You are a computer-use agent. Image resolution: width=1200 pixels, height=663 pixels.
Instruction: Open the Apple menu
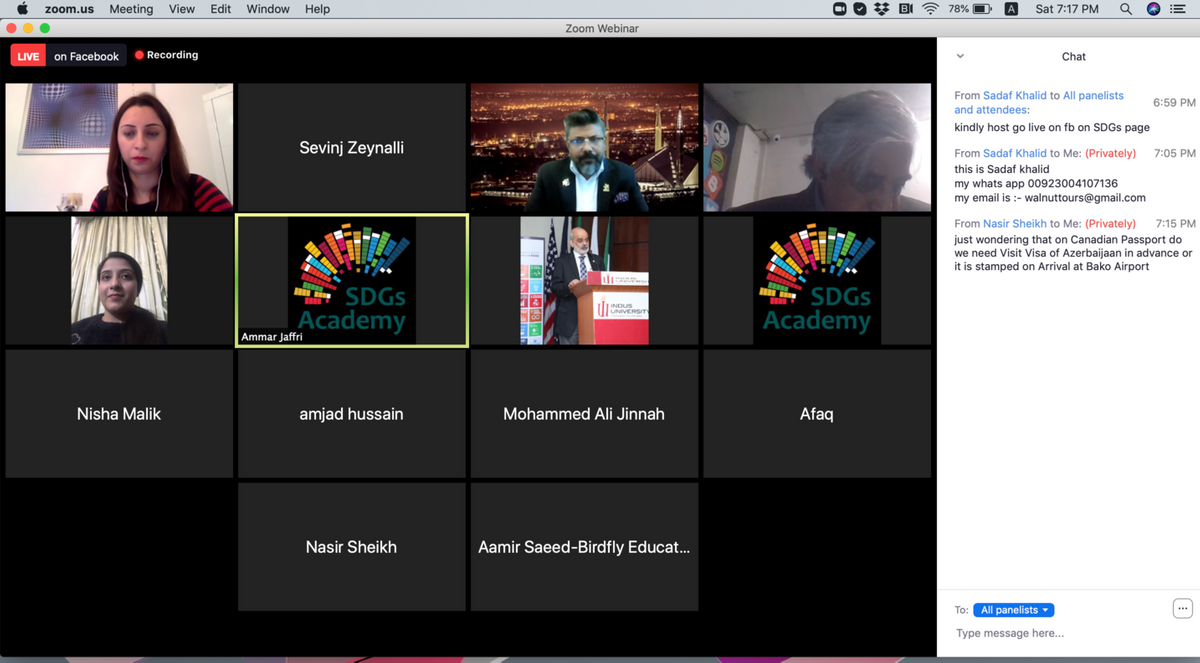(22, 9)
